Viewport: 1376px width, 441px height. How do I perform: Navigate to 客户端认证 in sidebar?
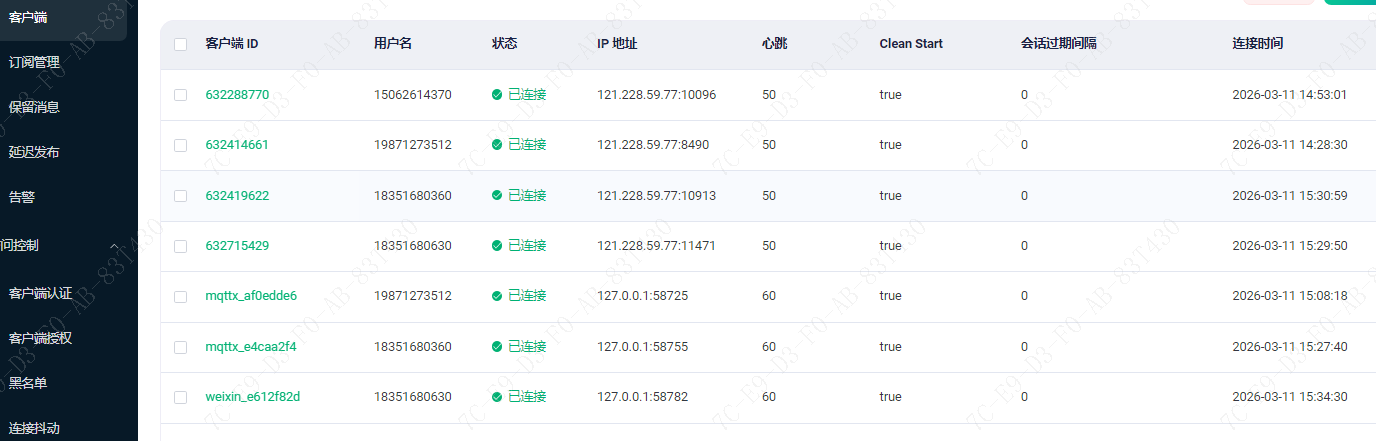click(40, 293)
